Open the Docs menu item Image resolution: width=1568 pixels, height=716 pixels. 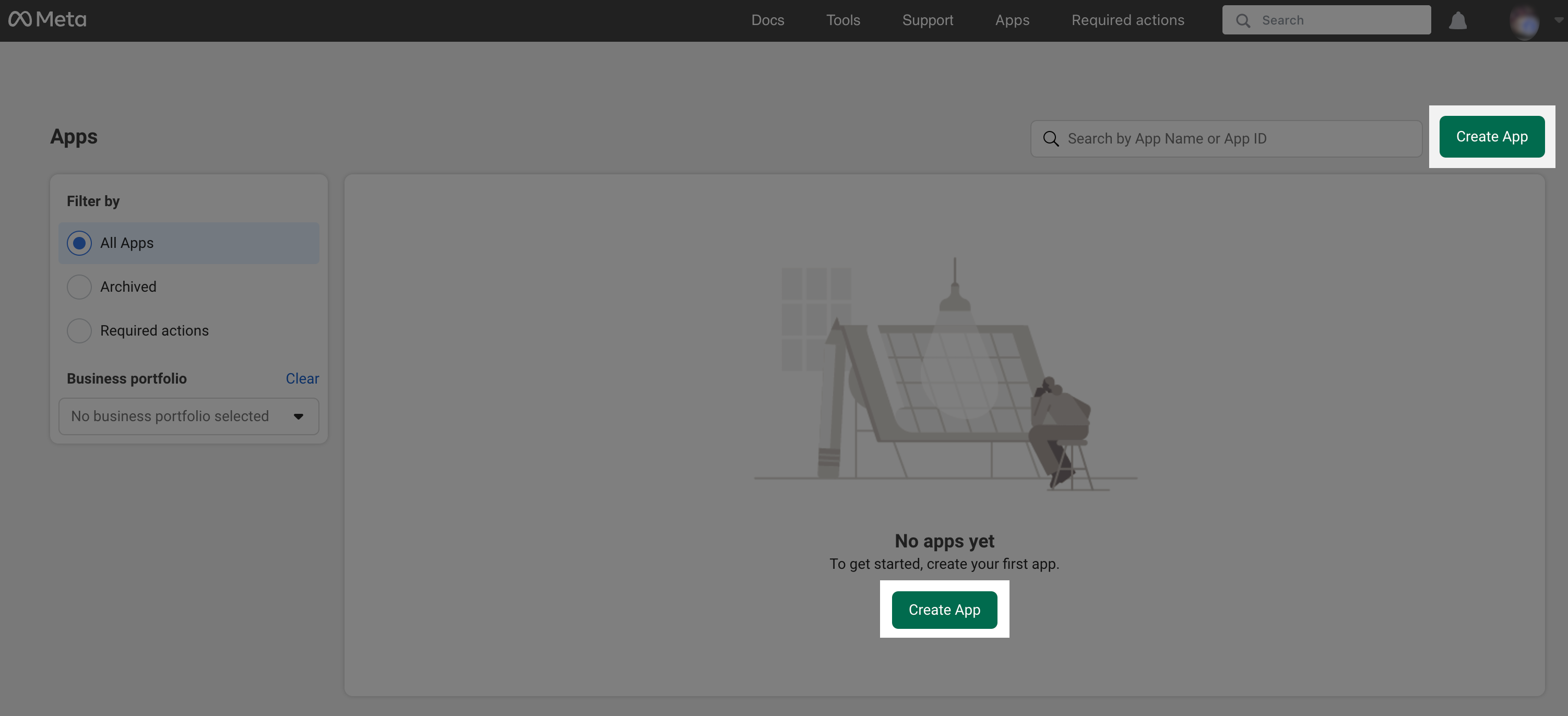(768, 20)
